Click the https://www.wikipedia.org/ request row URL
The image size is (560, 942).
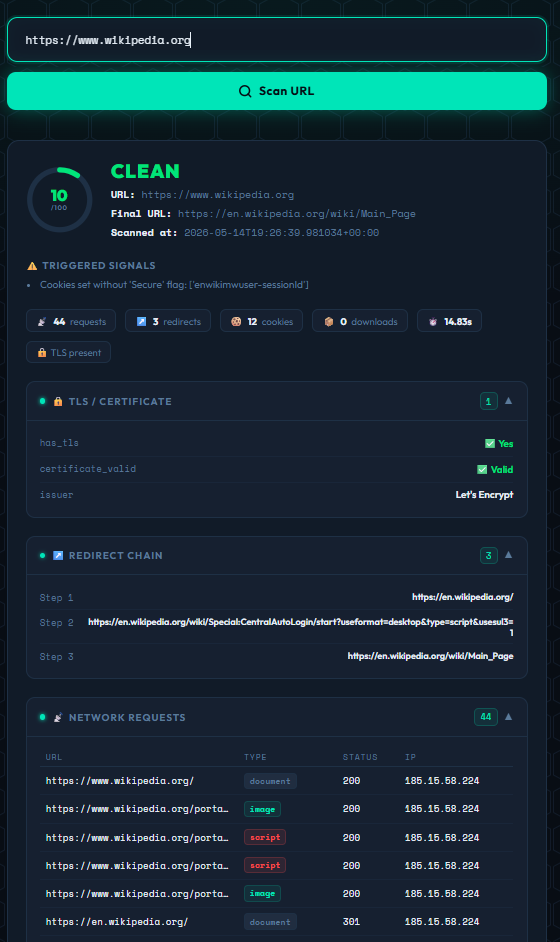(120, 781)
